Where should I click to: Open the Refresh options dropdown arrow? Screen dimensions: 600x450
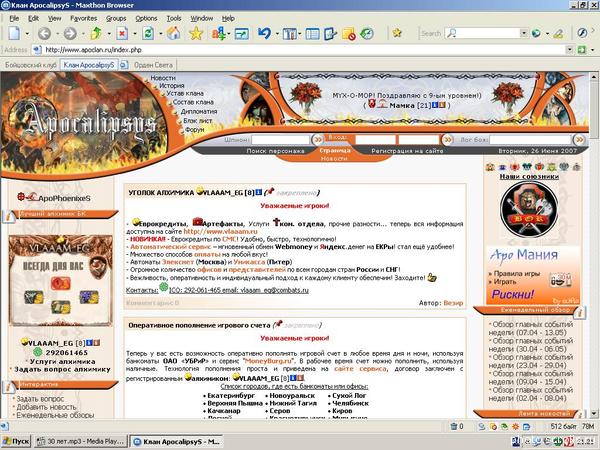(160, 34)
